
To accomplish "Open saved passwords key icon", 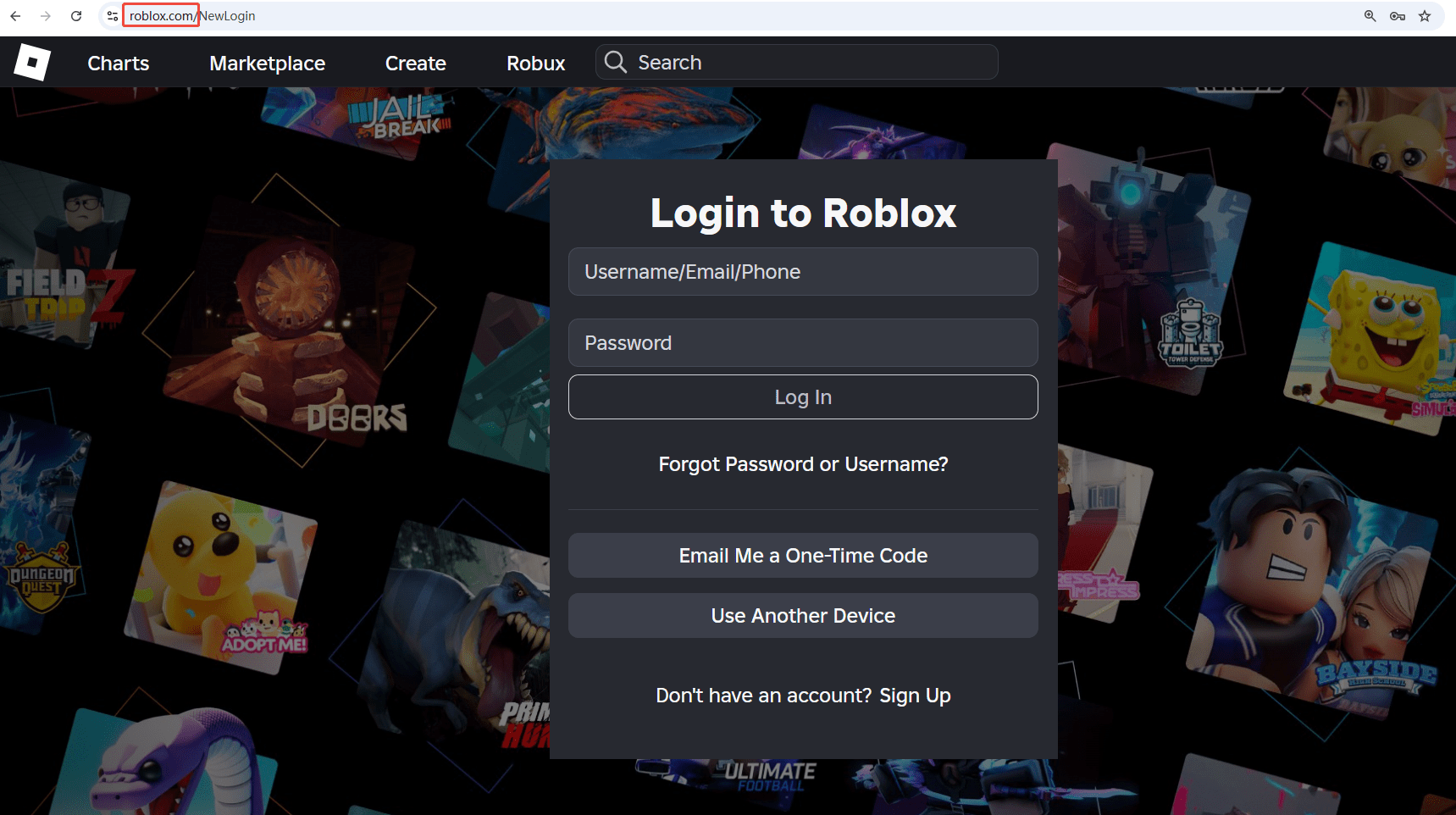I will 1398,16.
